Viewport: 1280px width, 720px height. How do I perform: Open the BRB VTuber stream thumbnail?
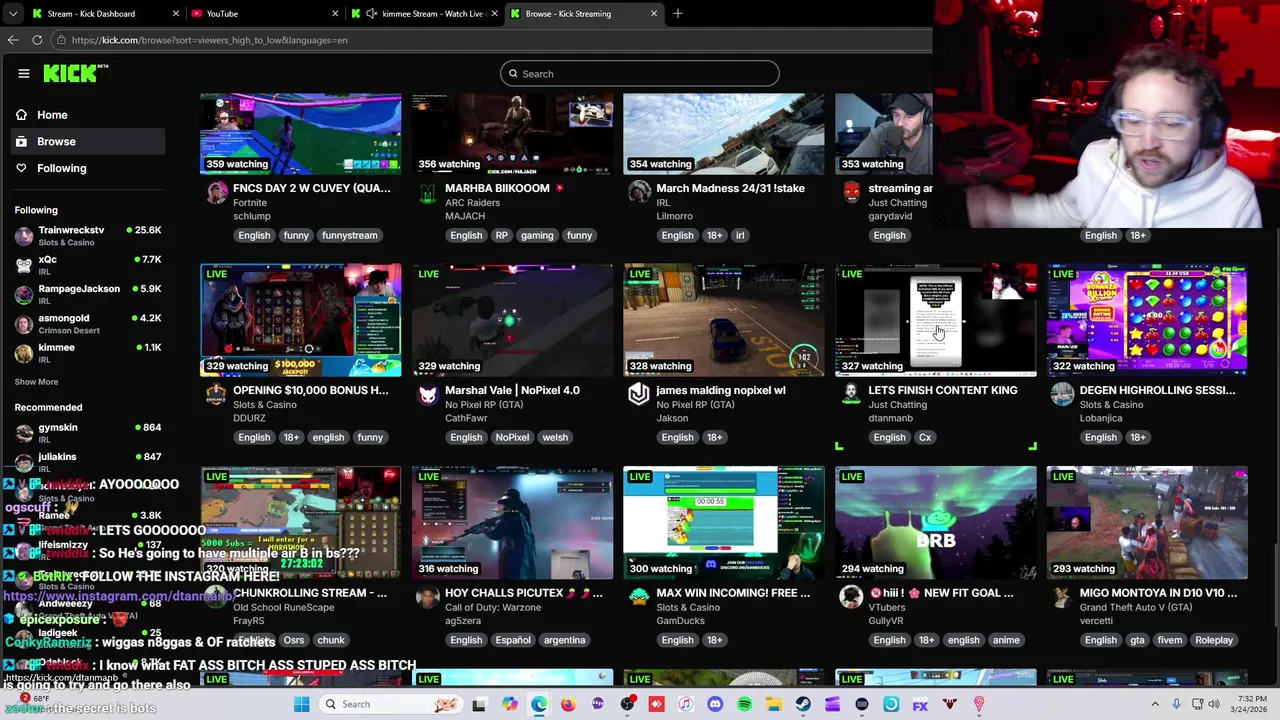coord(936,522)
